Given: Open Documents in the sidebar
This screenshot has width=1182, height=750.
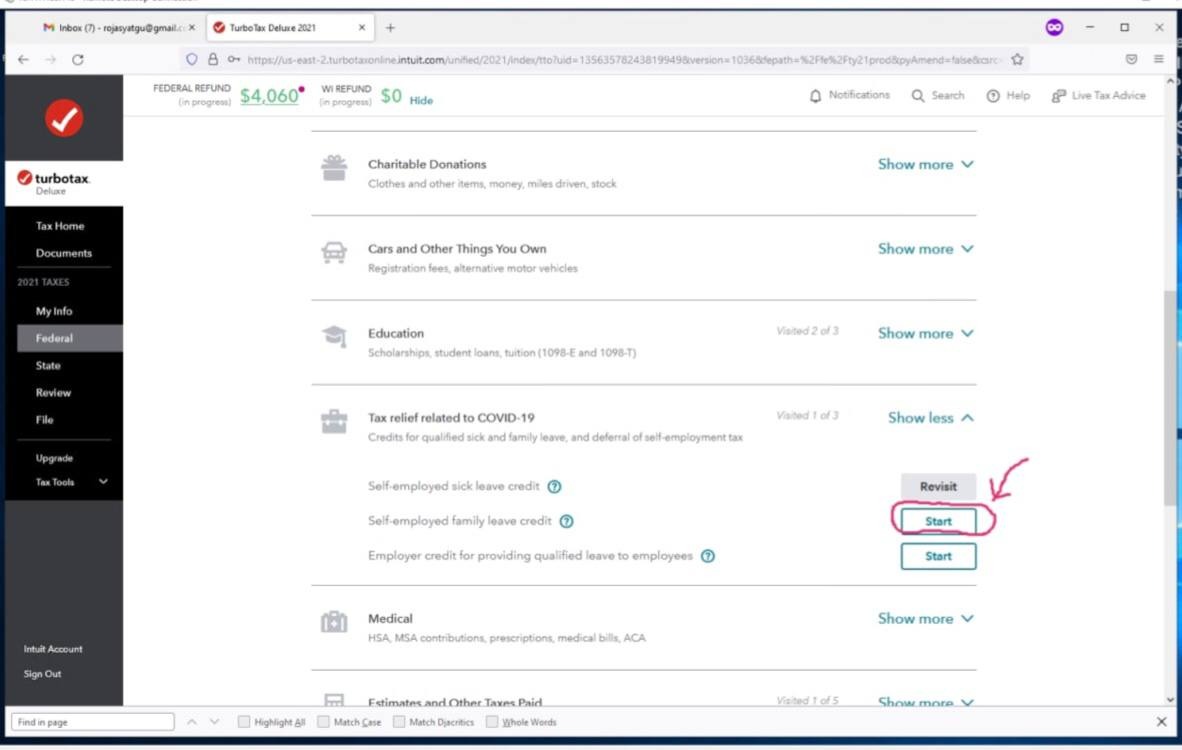Looking at the screenshot, I should [63, 253].
